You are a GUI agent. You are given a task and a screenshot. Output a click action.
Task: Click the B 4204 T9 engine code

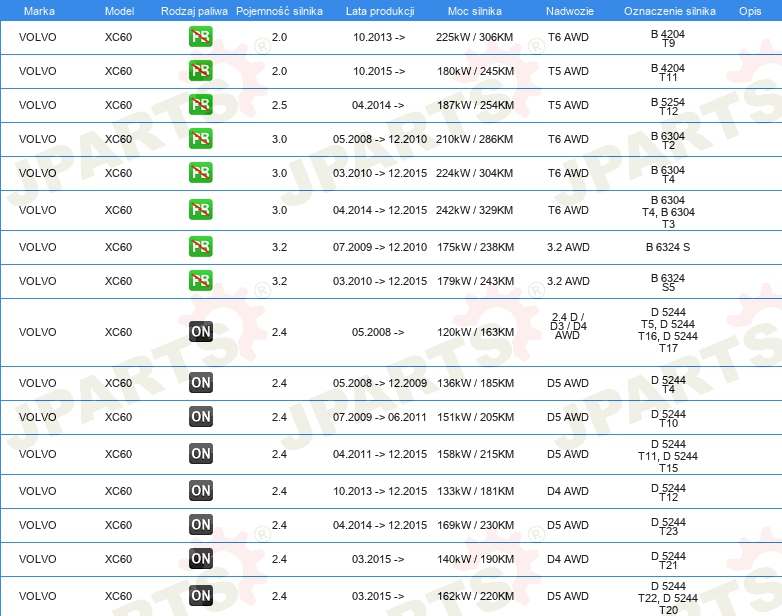pyautogui.click(x=668, y=38)
